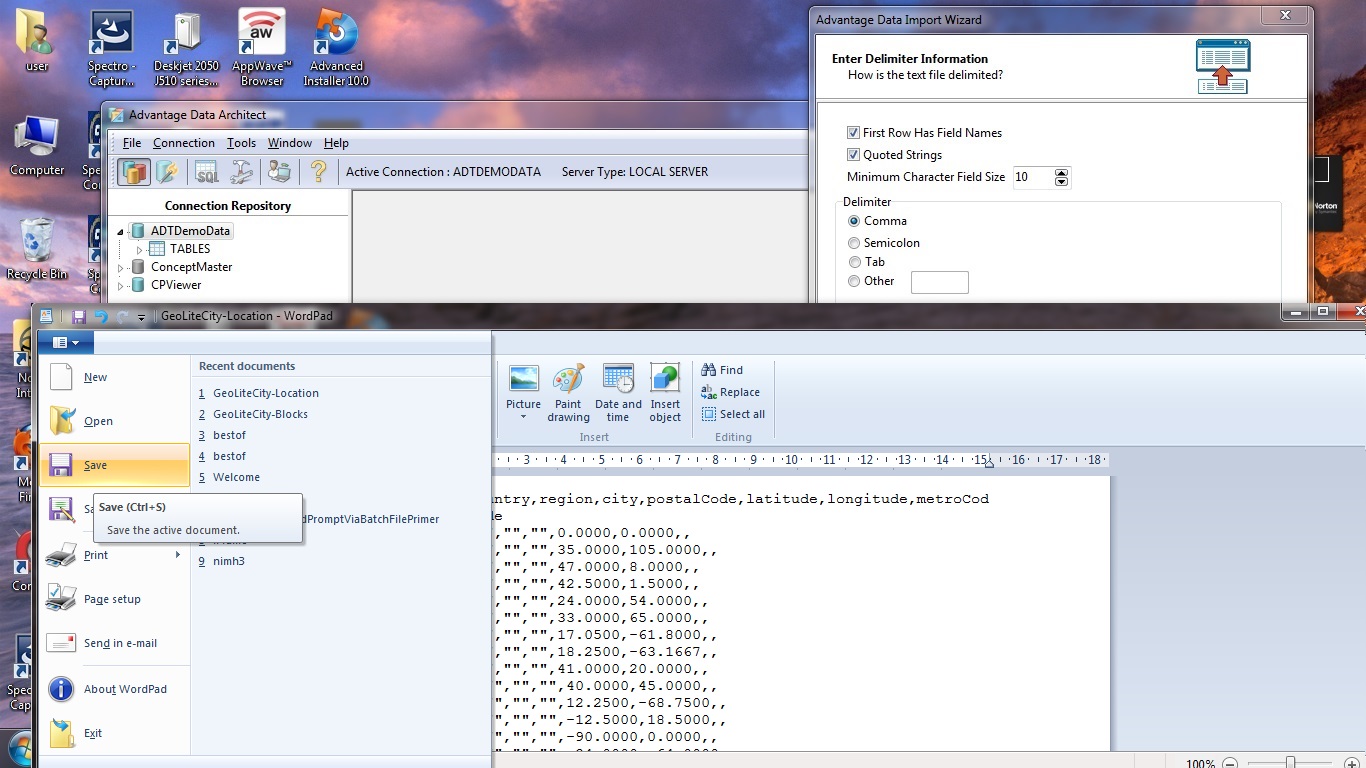This screenshot has height=768, width=1366.
Task: Click the Other delimiter text field
Action: click(x=939, y=282)
